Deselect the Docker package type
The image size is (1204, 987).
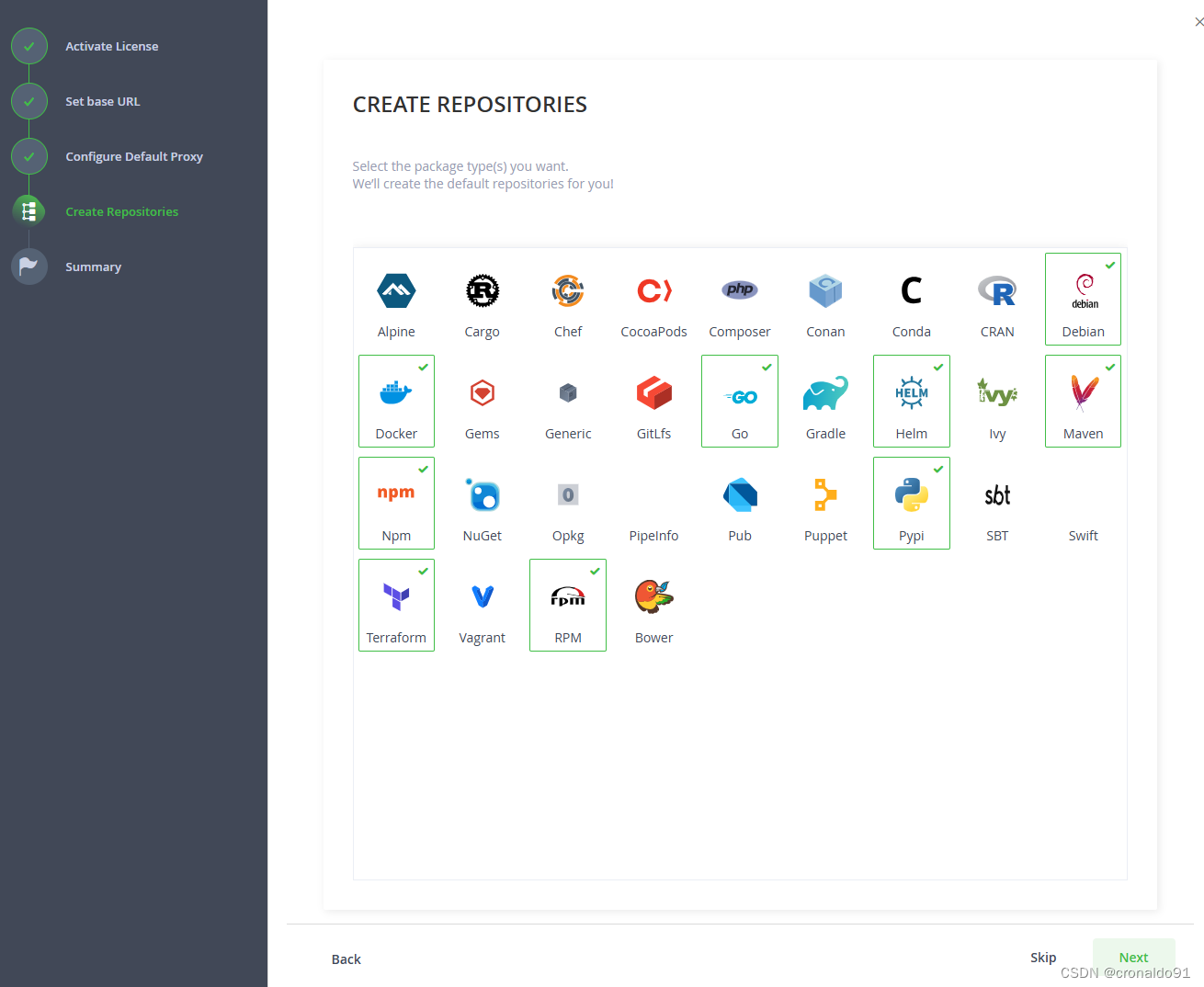[396, 402]
